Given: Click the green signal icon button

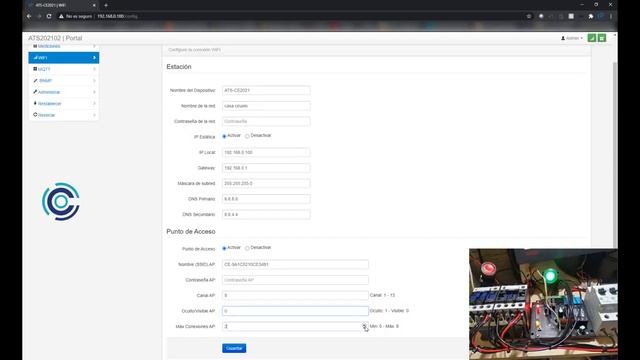Looking at the screenshot, I should (592, 38).
